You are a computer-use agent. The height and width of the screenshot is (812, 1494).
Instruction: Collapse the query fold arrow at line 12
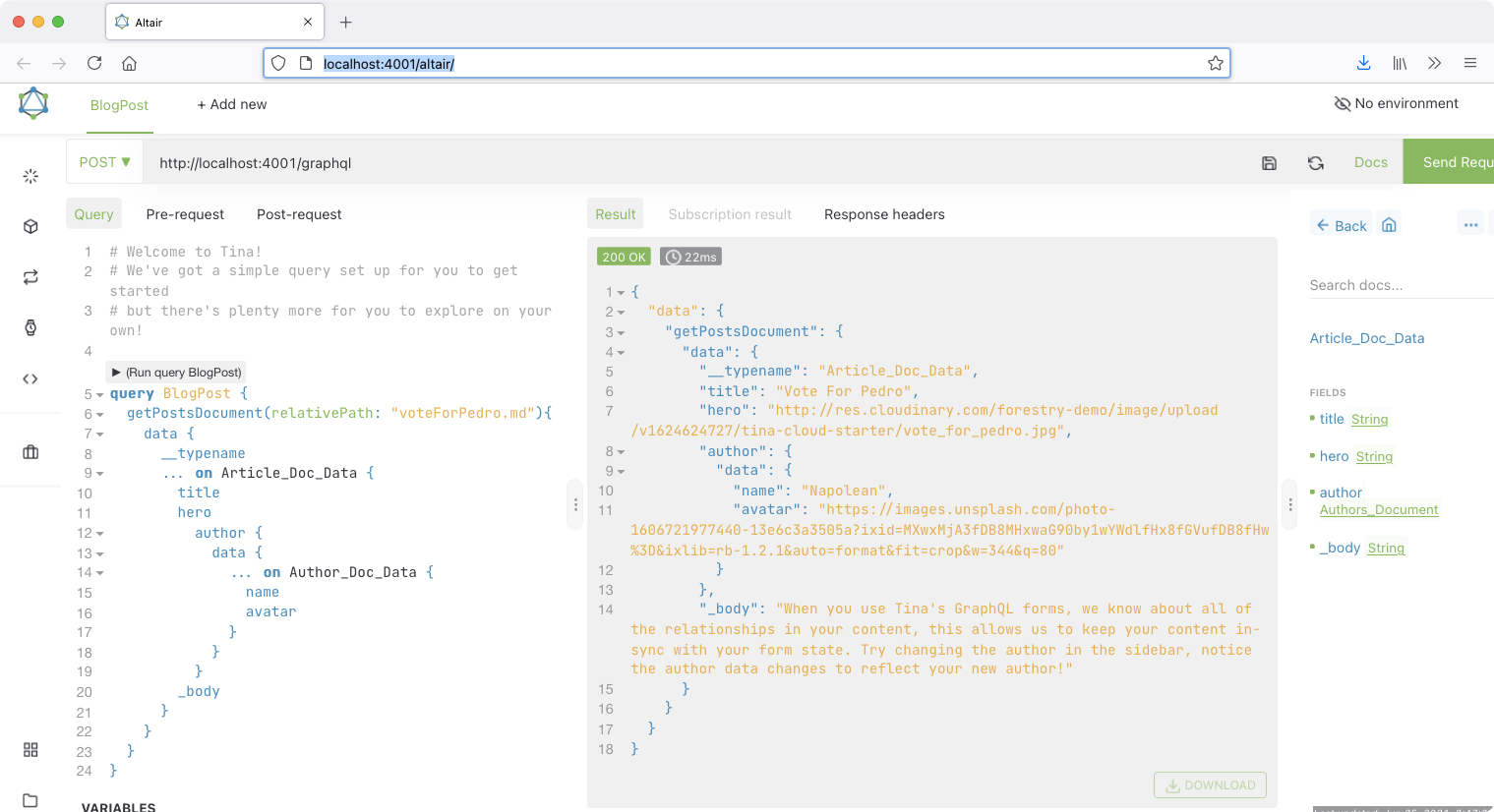[x=100, y=534]
